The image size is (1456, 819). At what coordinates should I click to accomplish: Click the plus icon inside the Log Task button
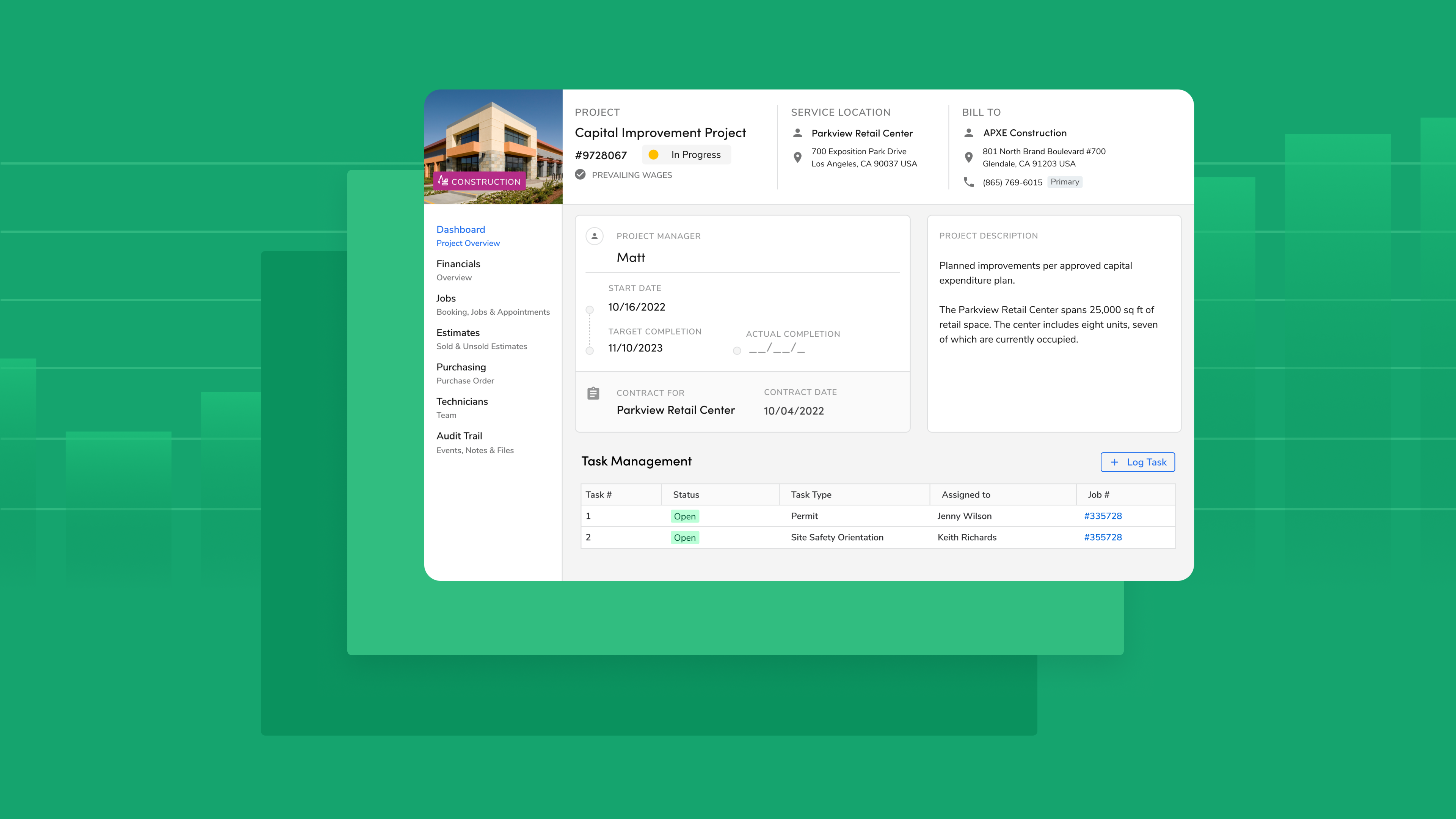pyautogui.click(x=1114, y=462)
